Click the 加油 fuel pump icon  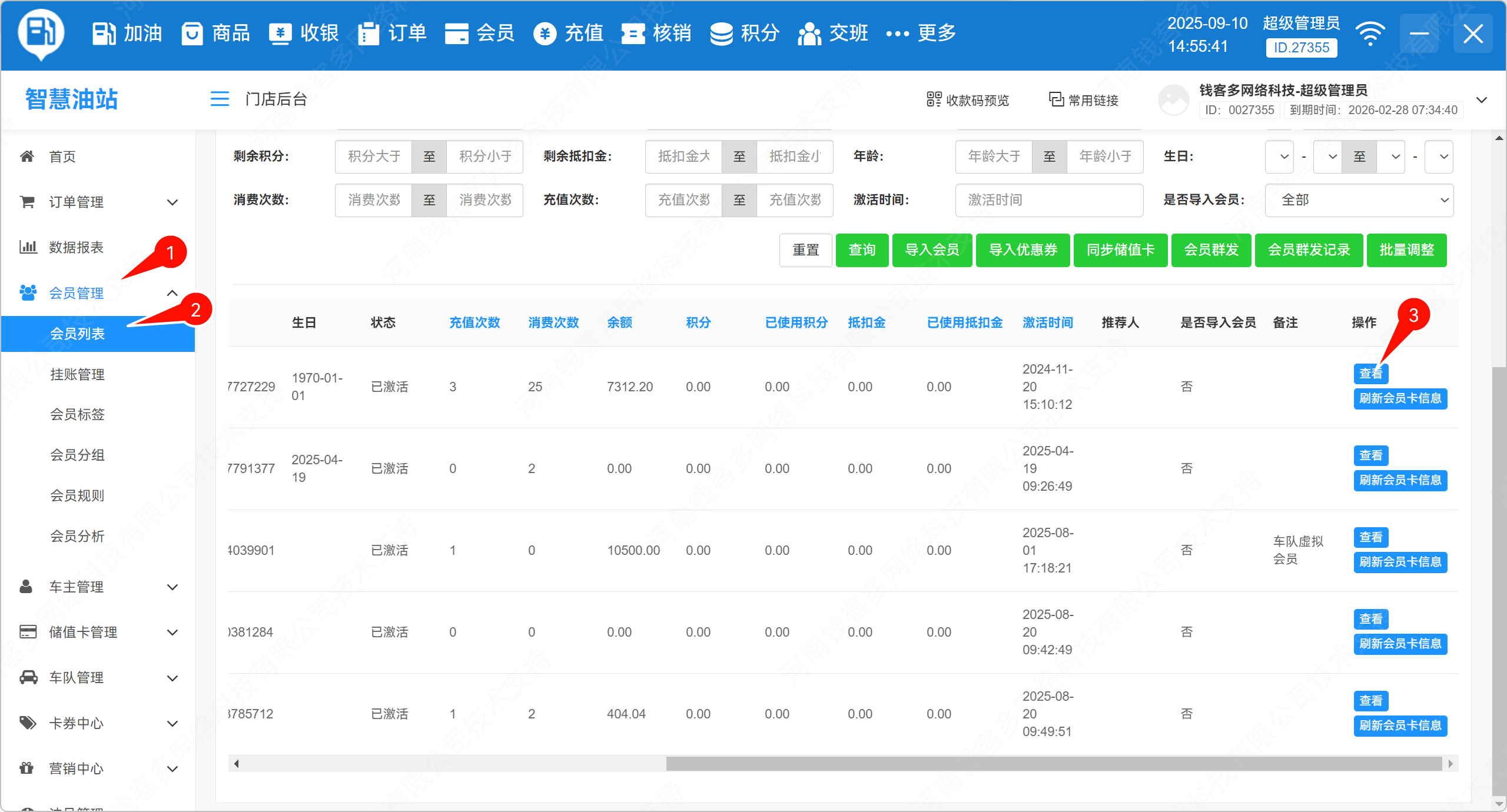coord(104,34)
